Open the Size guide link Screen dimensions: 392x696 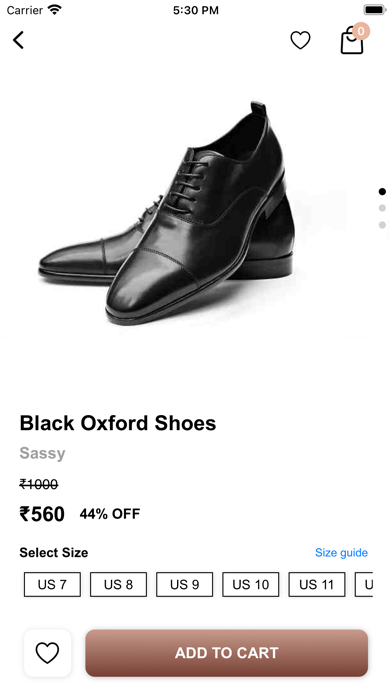click(341, 553)
